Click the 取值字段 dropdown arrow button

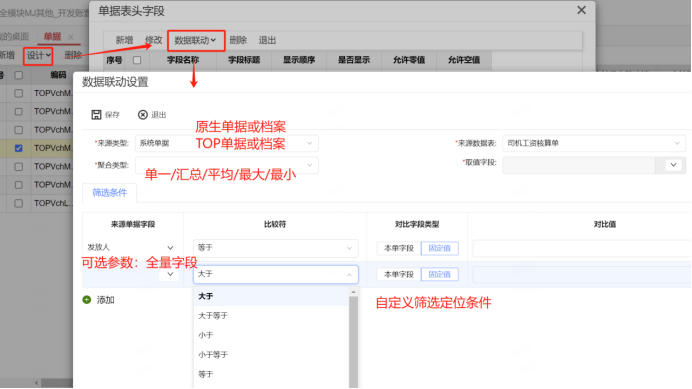673,165
